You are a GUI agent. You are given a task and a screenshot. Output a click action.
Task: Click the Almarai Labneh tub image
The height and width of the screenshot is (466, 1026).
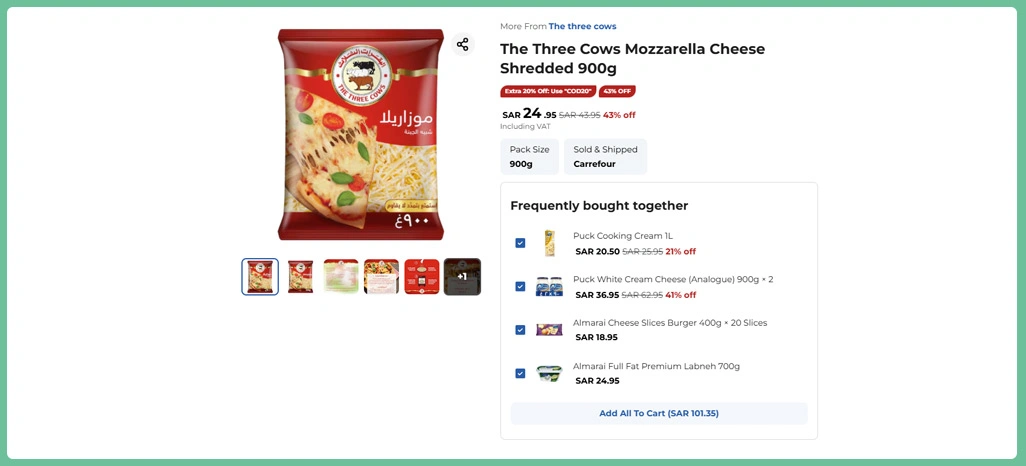click(x=549, y=373)
